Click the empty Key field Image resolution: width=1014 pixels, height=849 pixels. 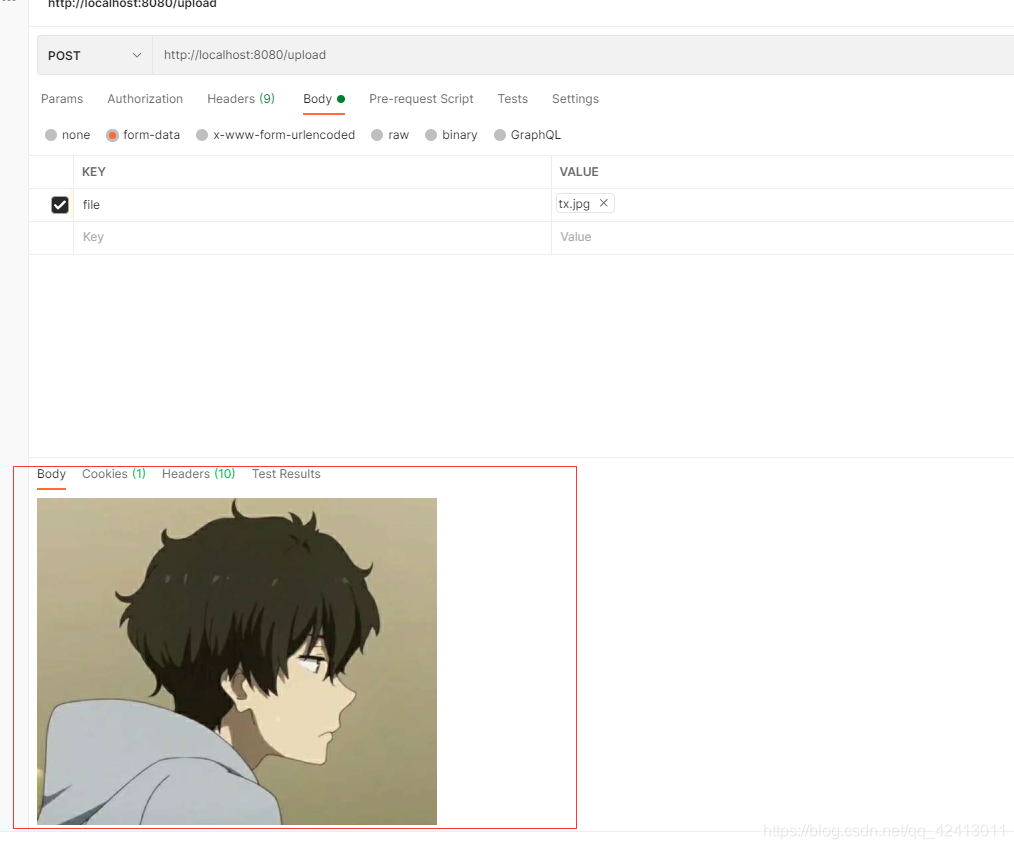[312, 237]
